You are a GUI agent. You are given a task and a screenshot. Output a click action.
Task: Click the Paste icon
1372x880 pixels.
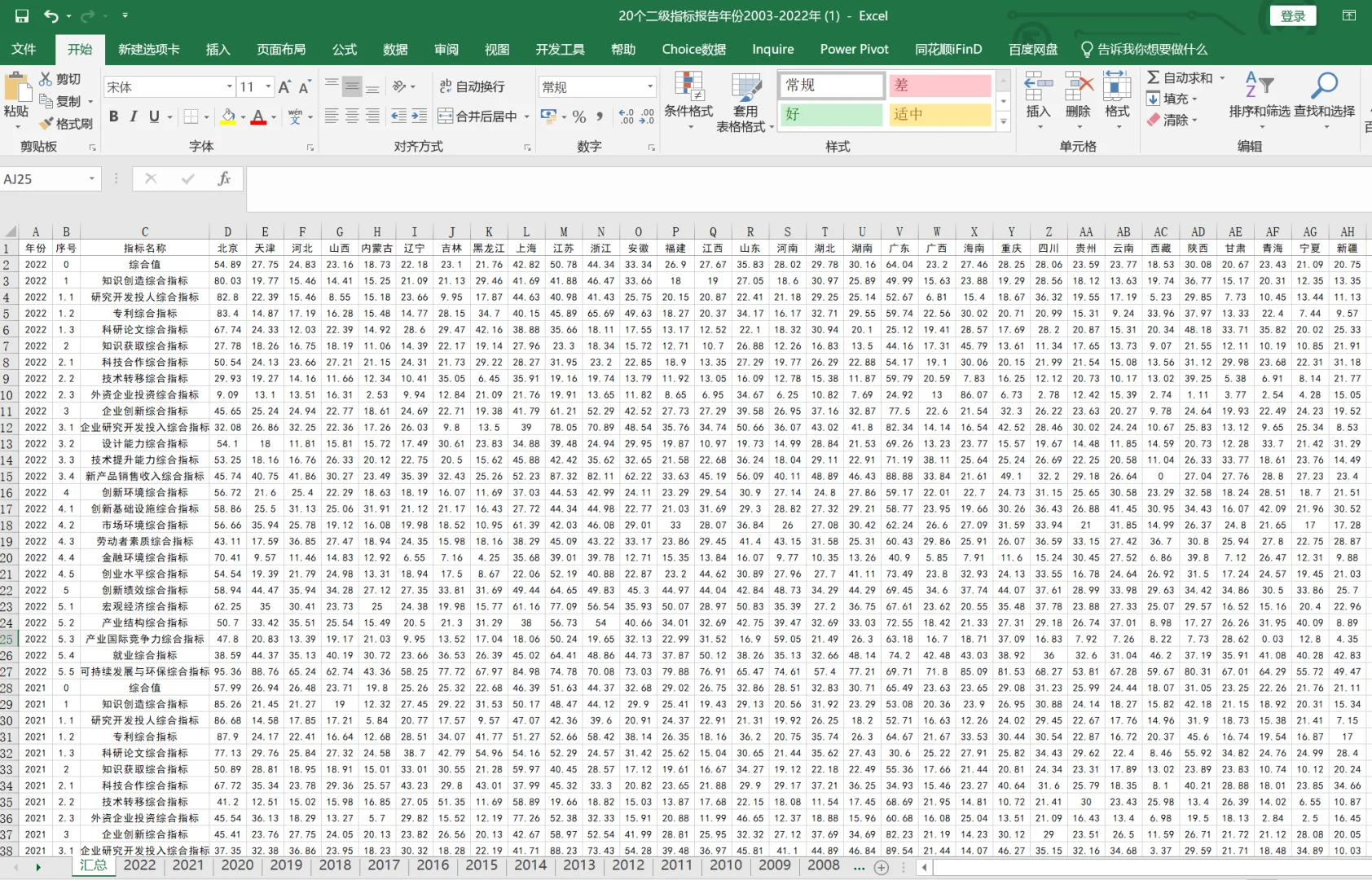[x=15, y=88]
